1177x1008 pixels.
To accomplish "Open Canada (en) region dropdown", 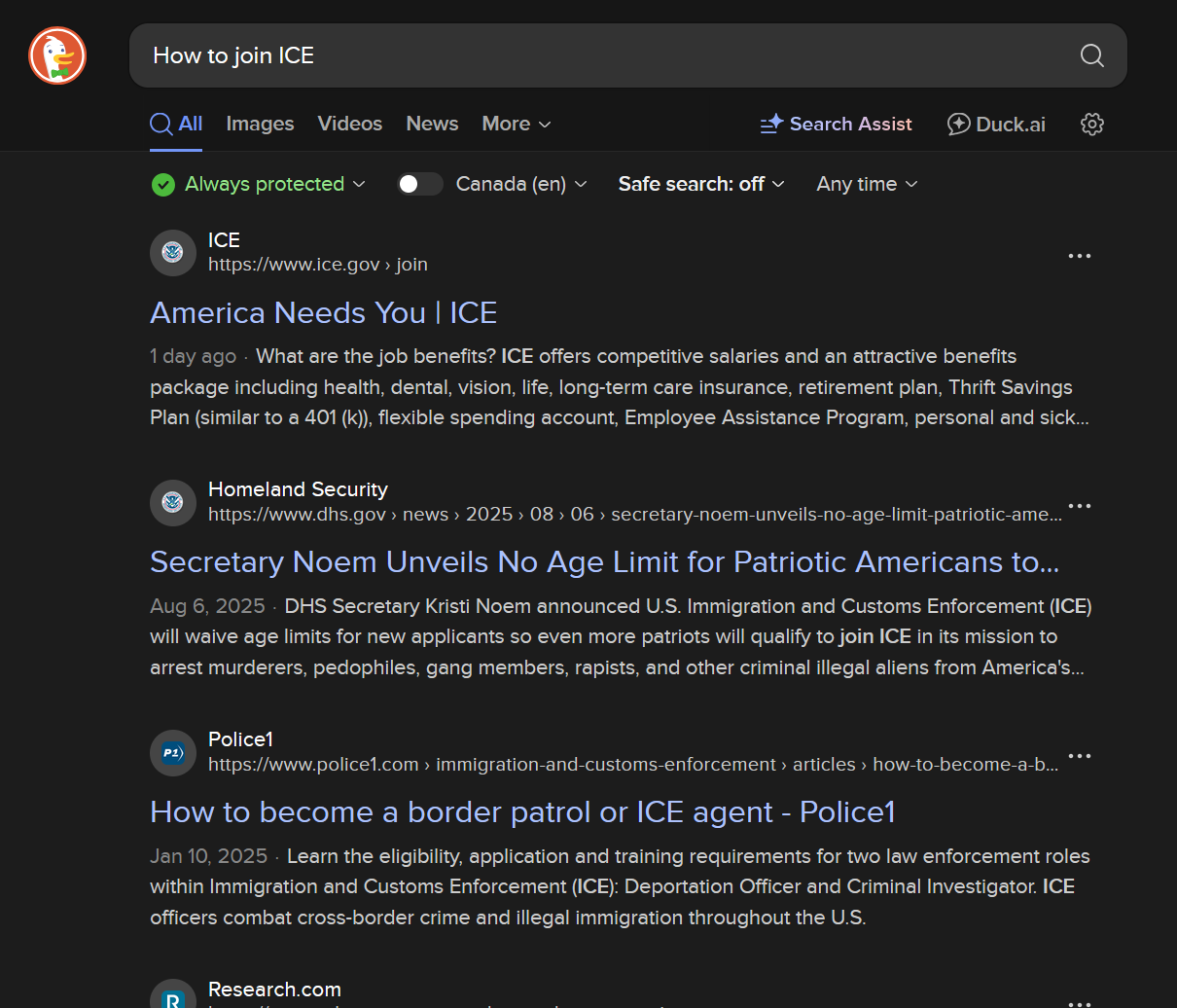I will point(521,184).
